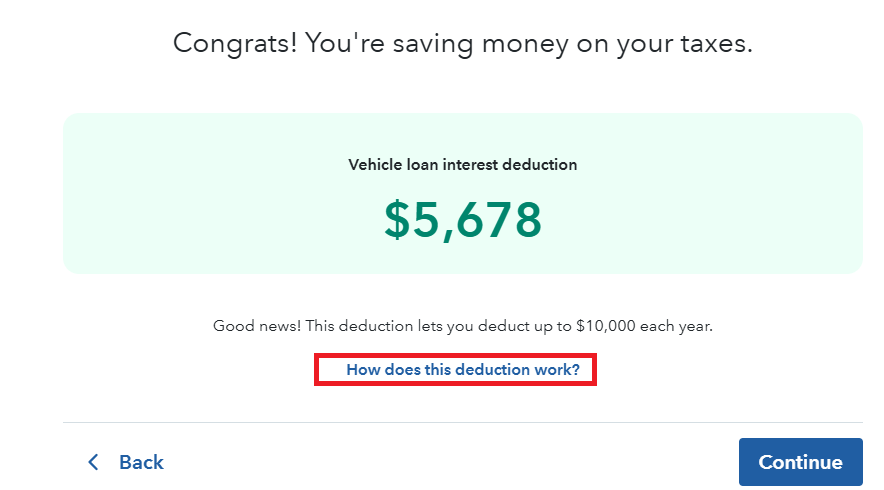Click the word "You're" in the heading

pos(342,43)
